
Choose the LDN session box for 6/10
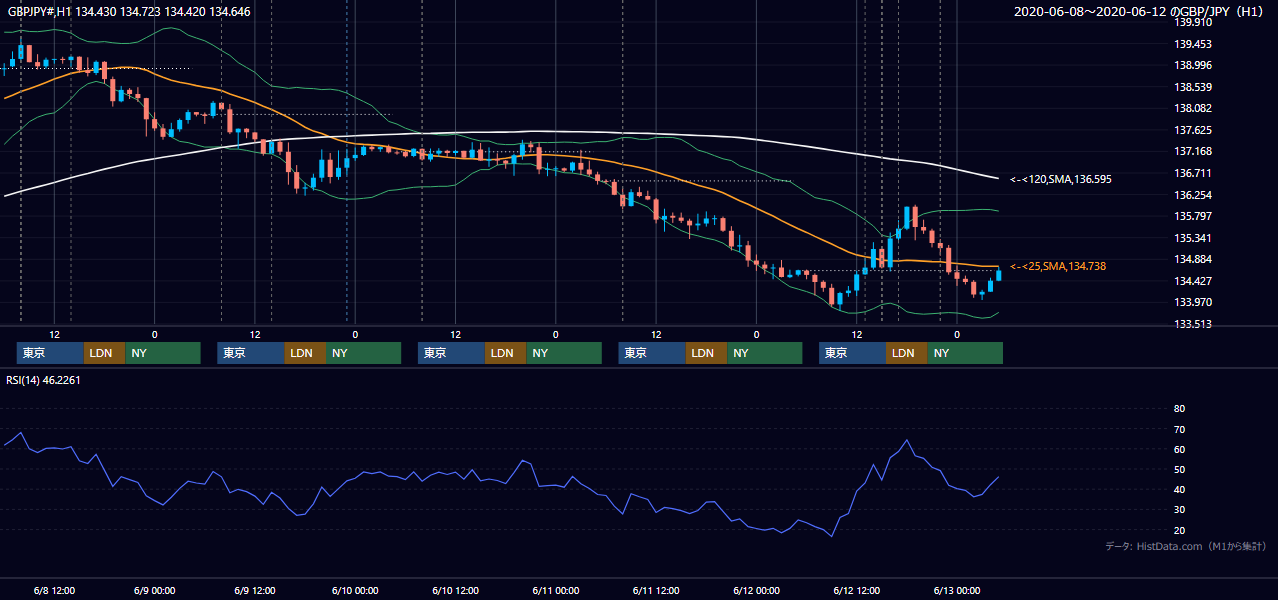click(506, 353)
